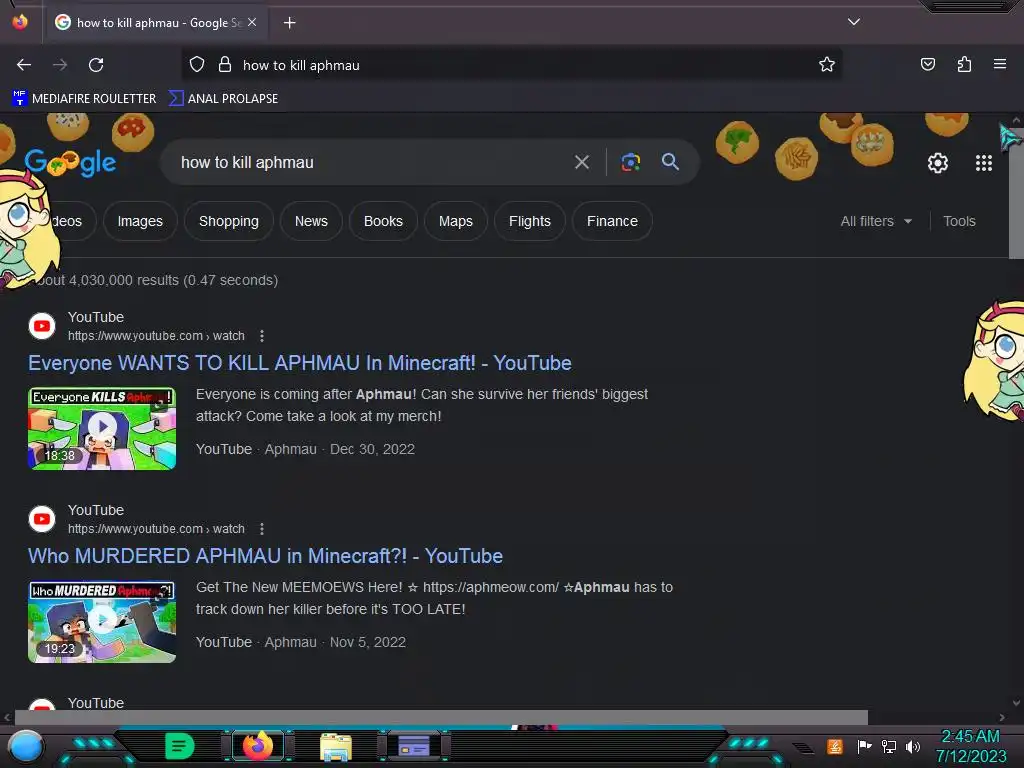
Task: Click Firefox icon in the taskbar
Action: [x=257, y=746]
